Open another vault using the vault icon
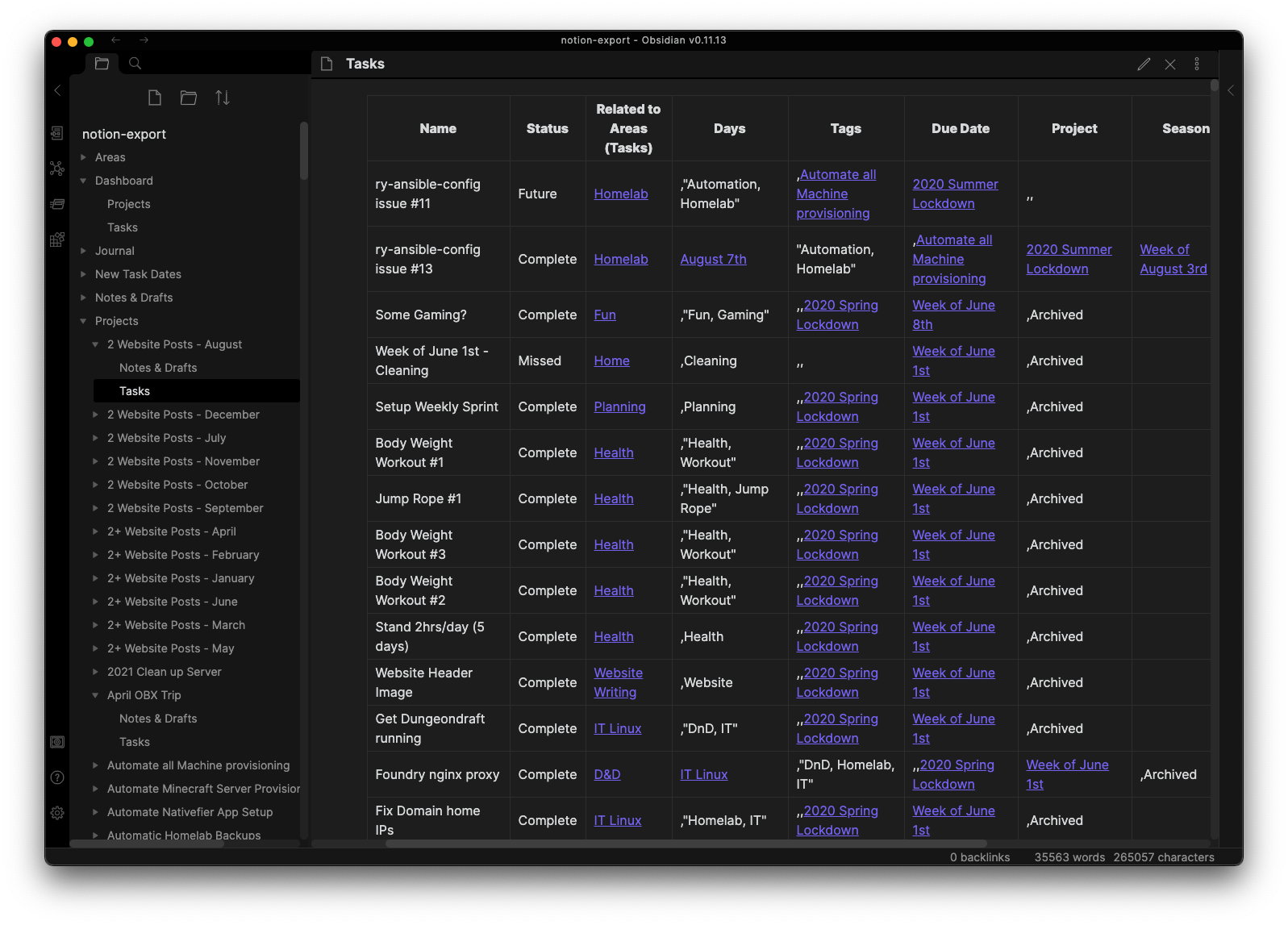This screenshot has height=925, width=1288. point(57,742)
